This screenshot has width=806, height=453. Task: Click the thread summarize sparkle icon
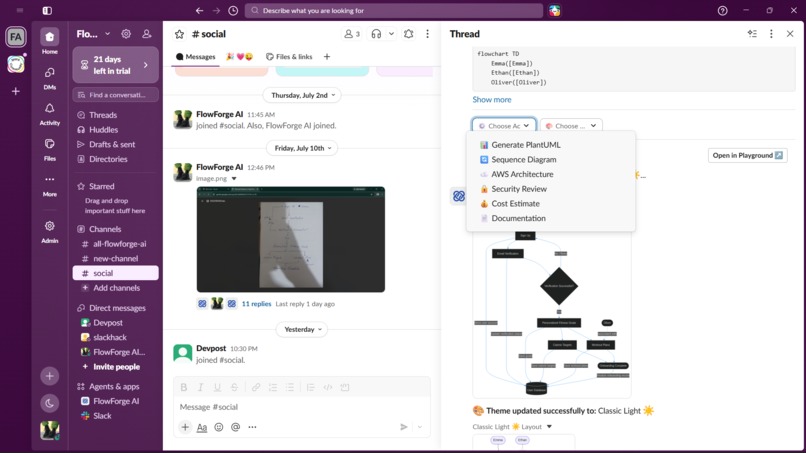(752, 34)
